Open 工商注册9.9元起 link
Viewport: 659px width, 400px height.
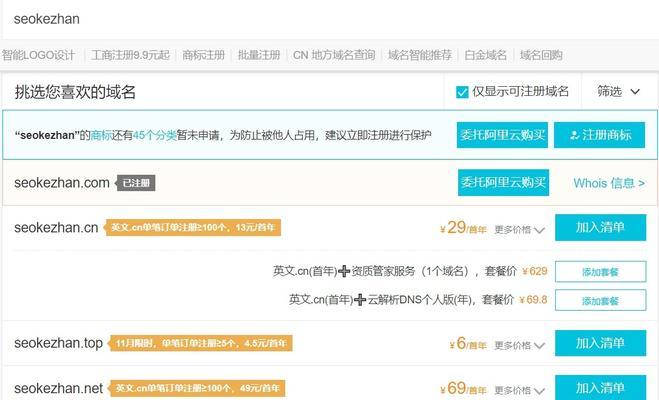(130, 55)
